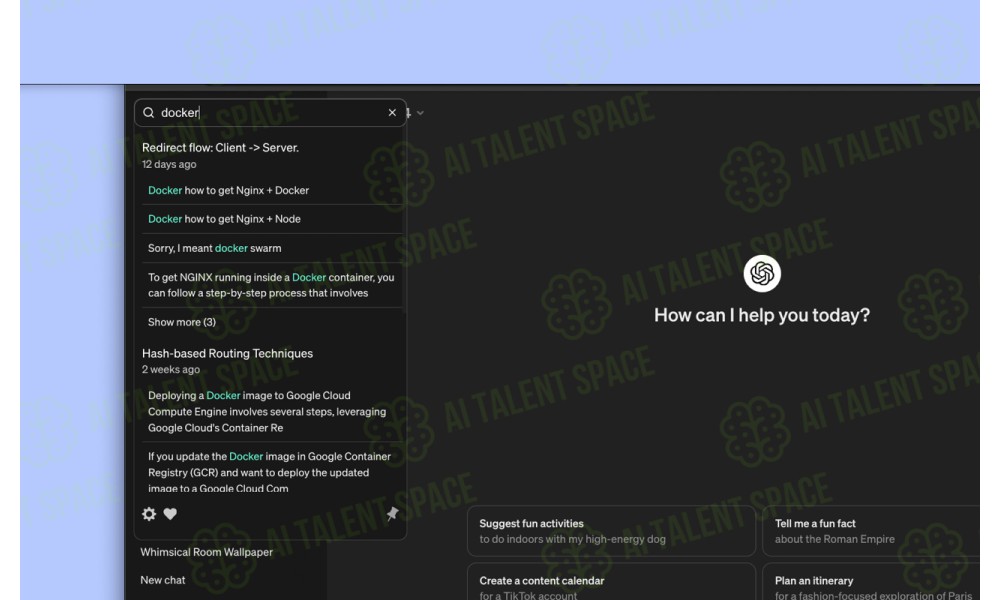Click the docker search input field
This screenshot has height=600, width=1000.
click(x=270, y=113)
